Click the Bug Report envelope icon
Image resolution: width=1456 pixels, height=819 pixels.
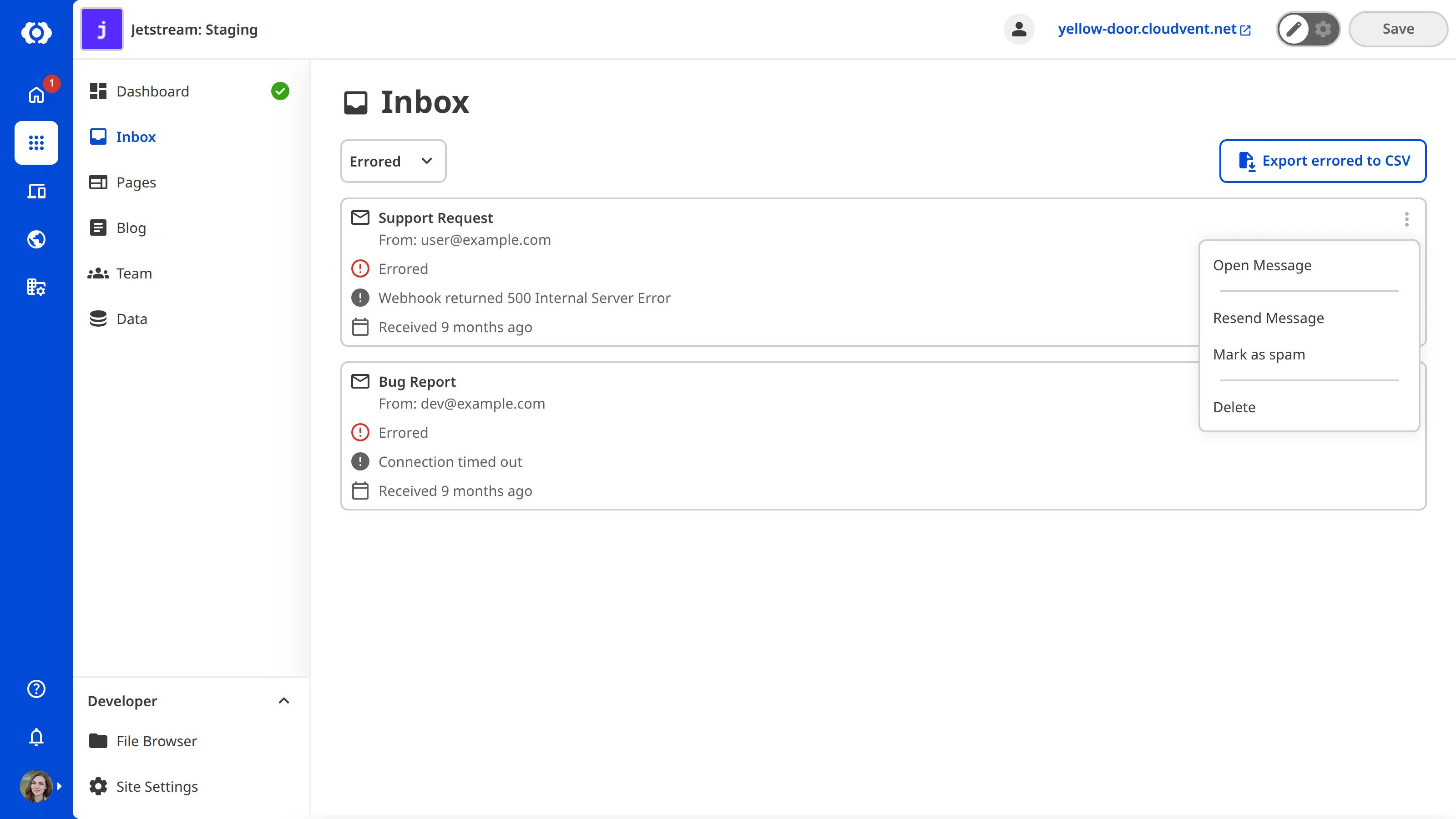click(x=360, y=381)
